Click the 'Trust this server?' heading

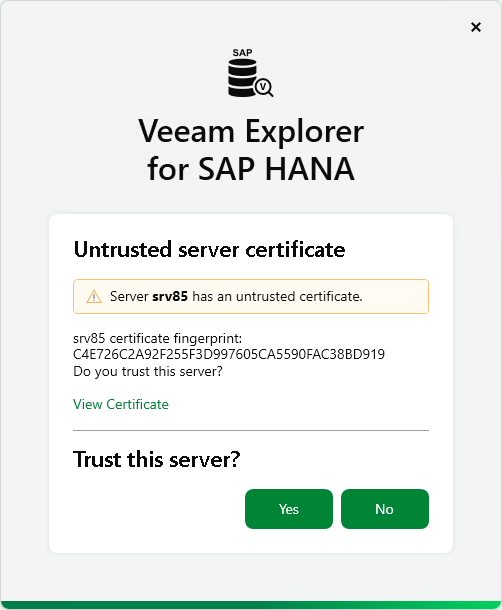click(156, 459)
